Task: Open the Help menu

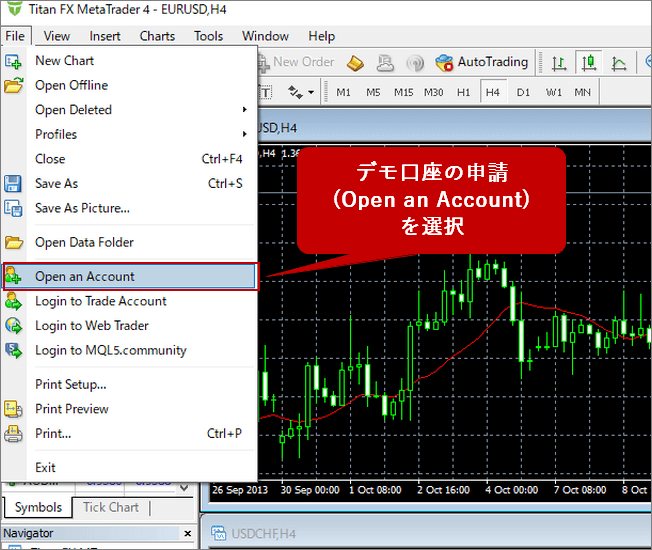Action: (x=321, y=36)
